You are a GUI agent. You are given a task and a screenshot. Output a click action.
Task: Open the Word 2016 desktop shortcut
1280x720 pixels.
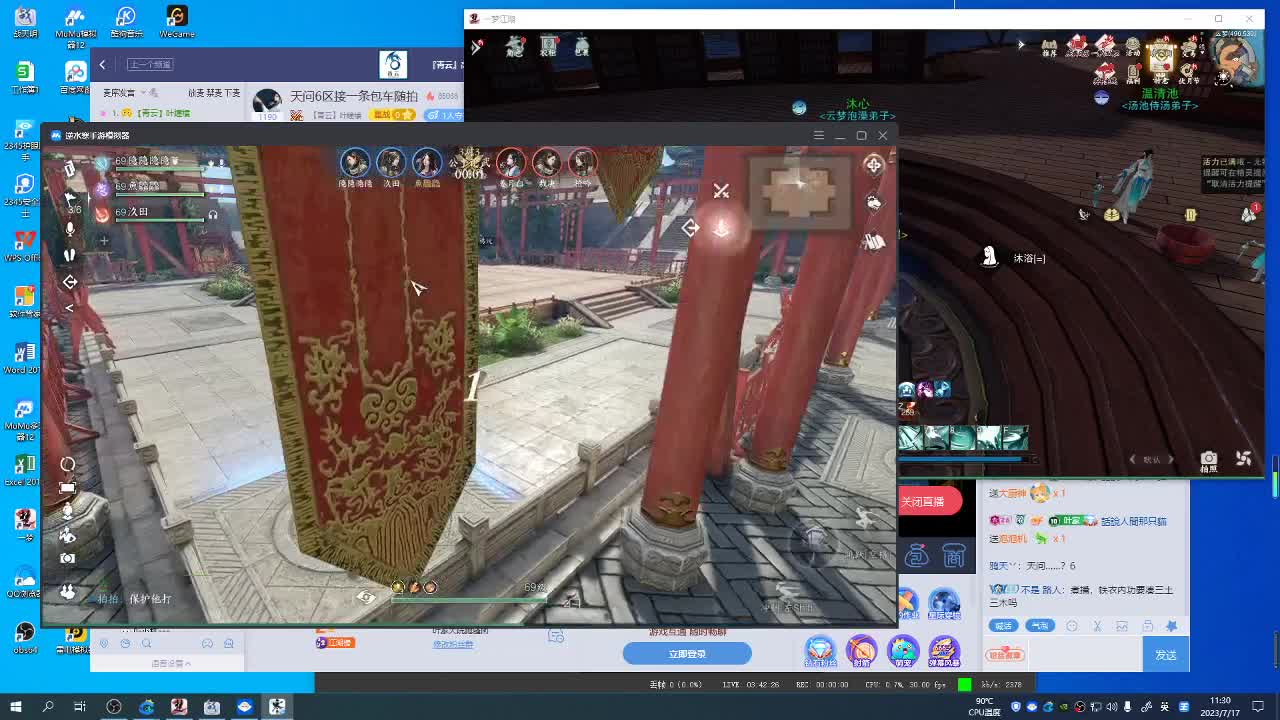pyautogui.click(x=24, y=358)
